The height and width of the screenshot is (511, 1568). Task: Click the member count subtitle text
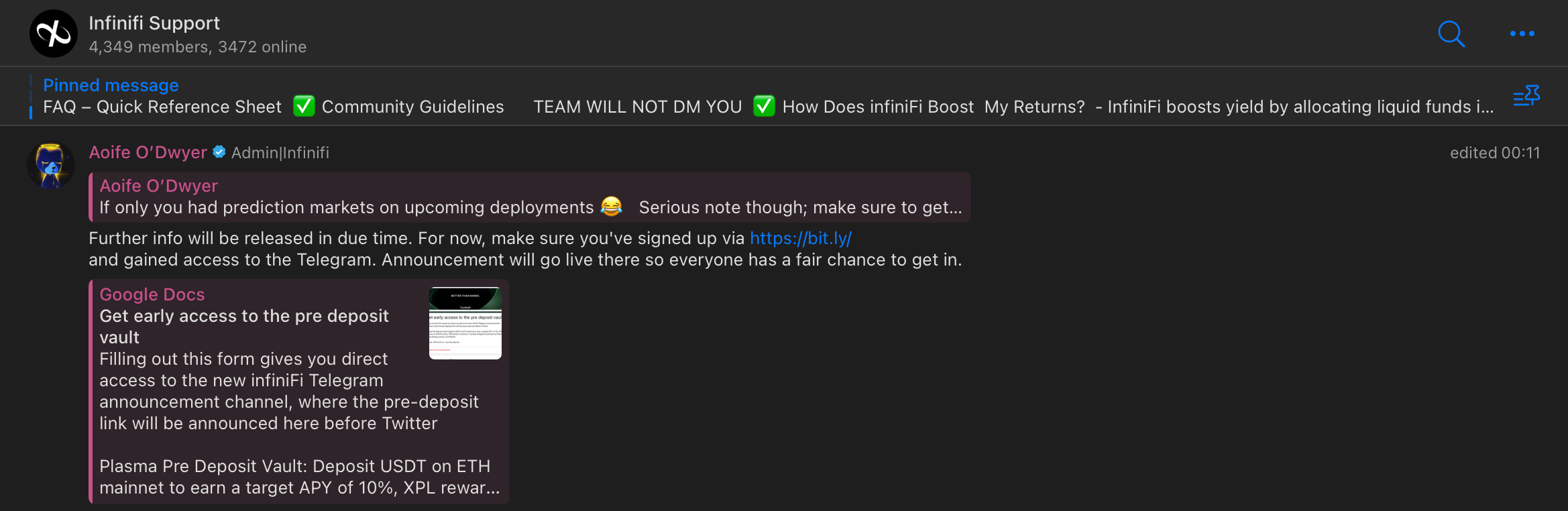tap(197, 47)
